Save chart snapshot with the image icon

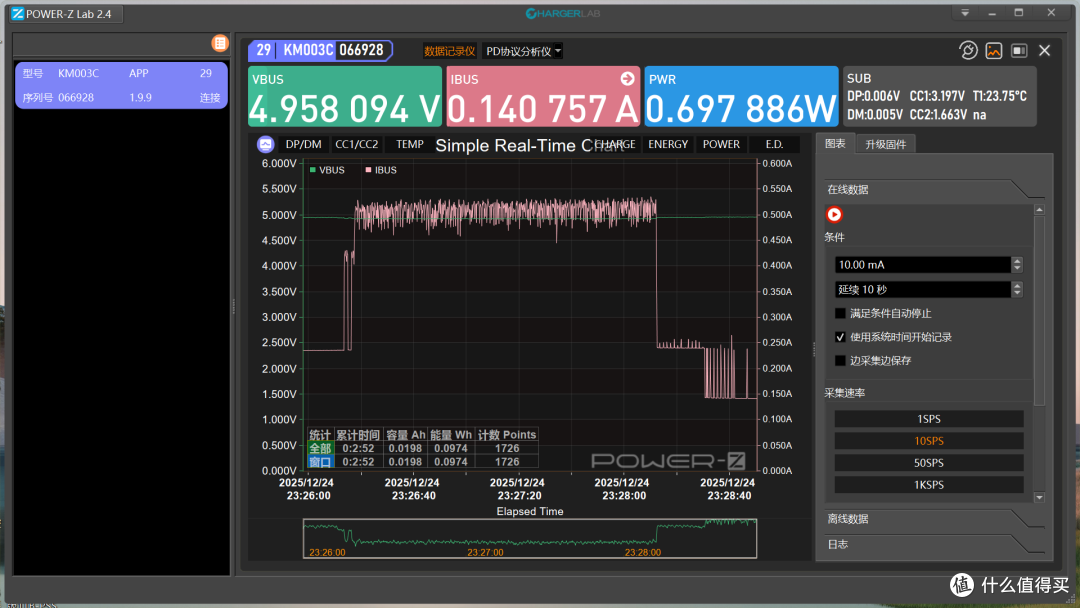tap(993, 50)
